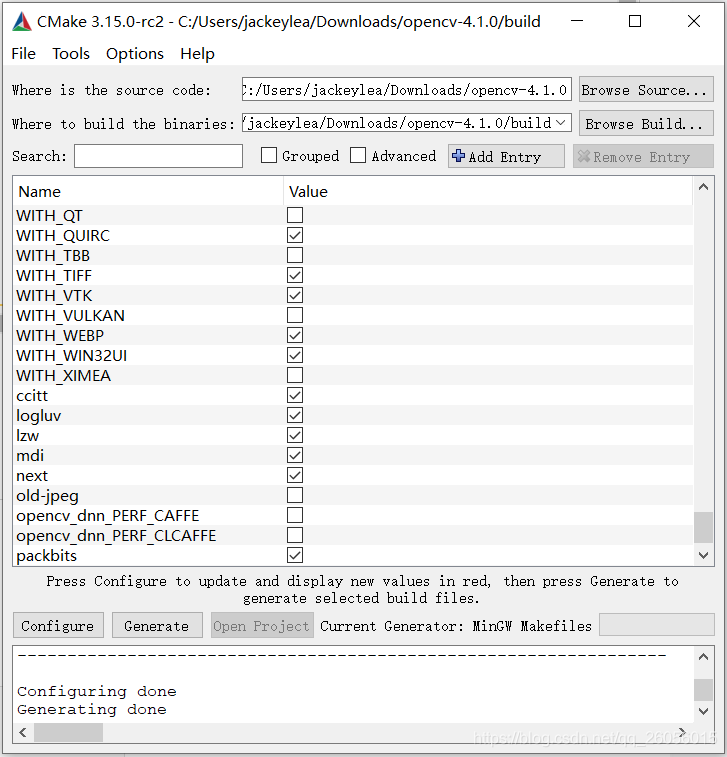This screenshot has height=757, width=727.
Task: Uncheck the lzw checkbox
Action: pos(295,435)
